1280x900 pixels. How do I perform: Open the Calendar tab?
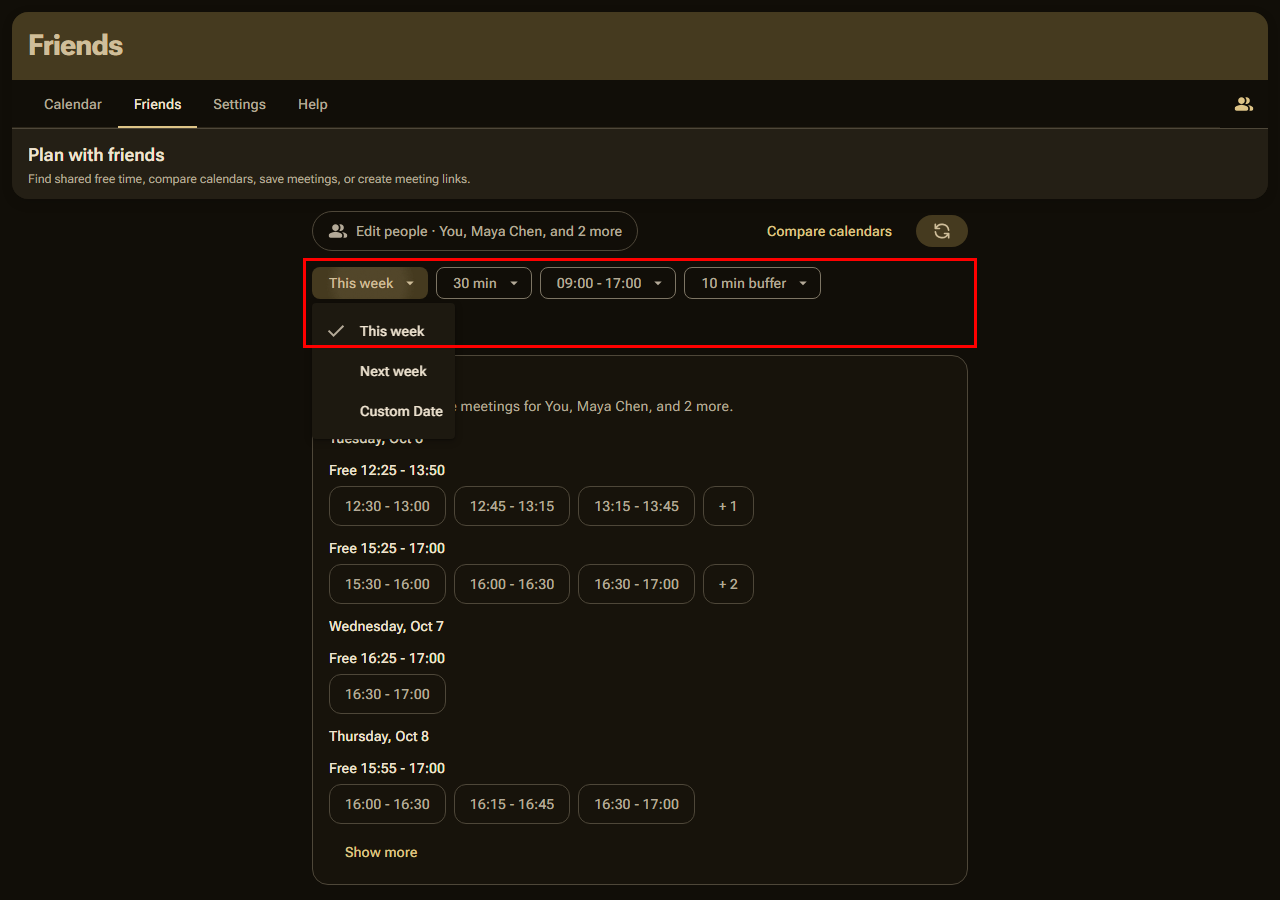pos(73,104)
